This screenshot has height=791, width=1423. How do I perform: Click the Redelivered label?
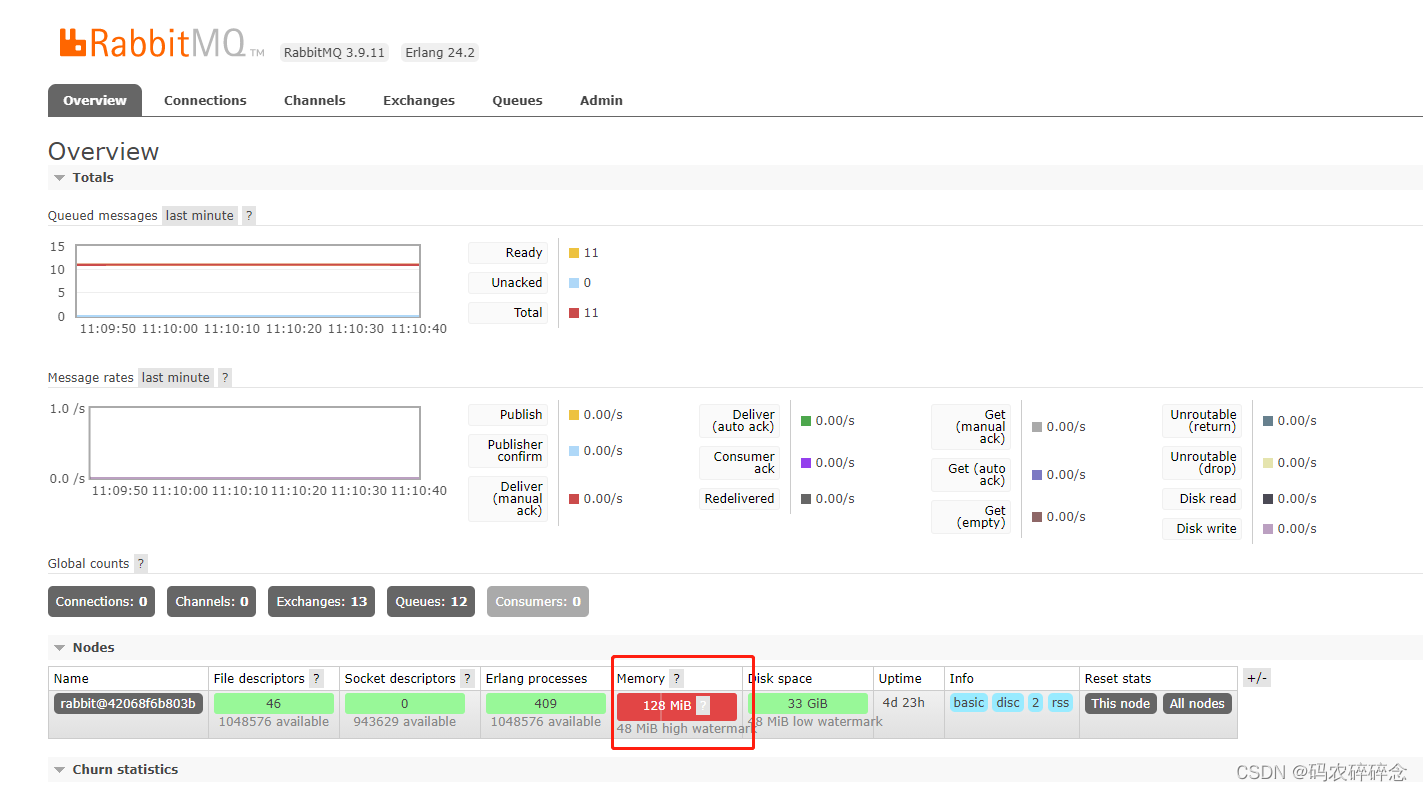point(739,499)
